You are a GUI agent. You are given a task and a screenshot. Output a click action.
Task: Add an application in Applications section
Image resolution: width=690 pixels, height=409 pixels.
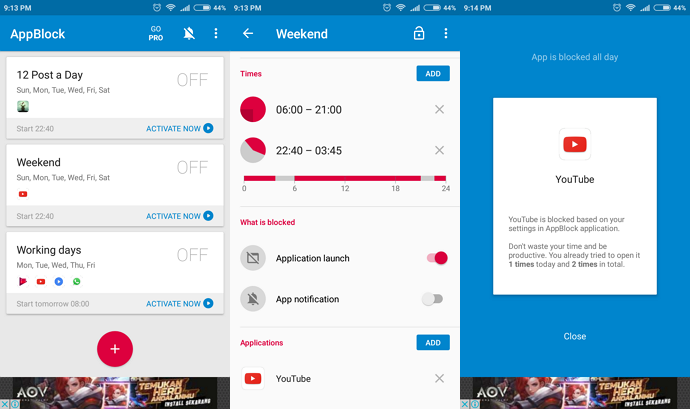click(433, 343)
